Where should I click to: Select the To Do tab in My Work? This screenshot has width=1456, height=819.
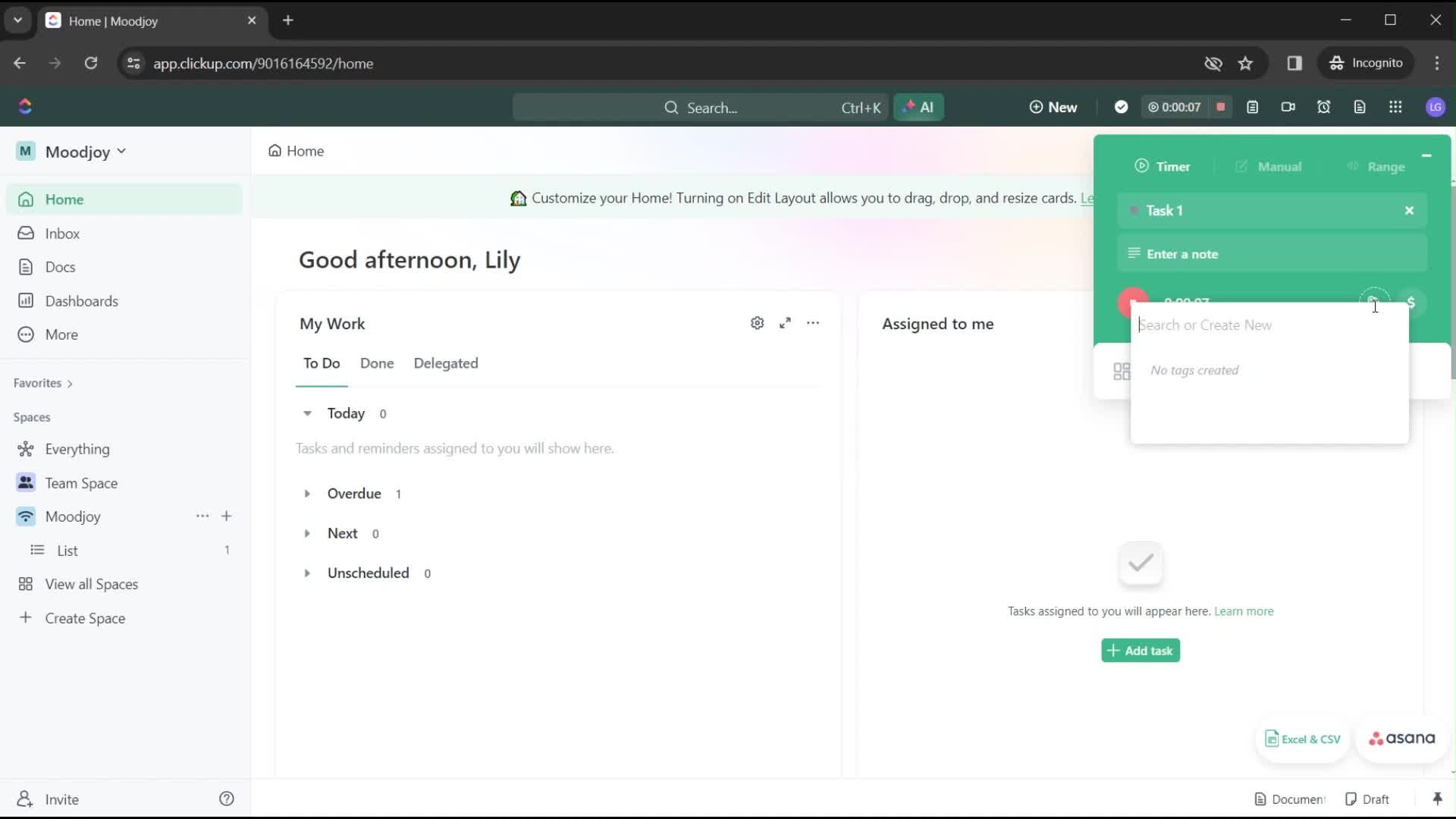(x=321, y=363)
